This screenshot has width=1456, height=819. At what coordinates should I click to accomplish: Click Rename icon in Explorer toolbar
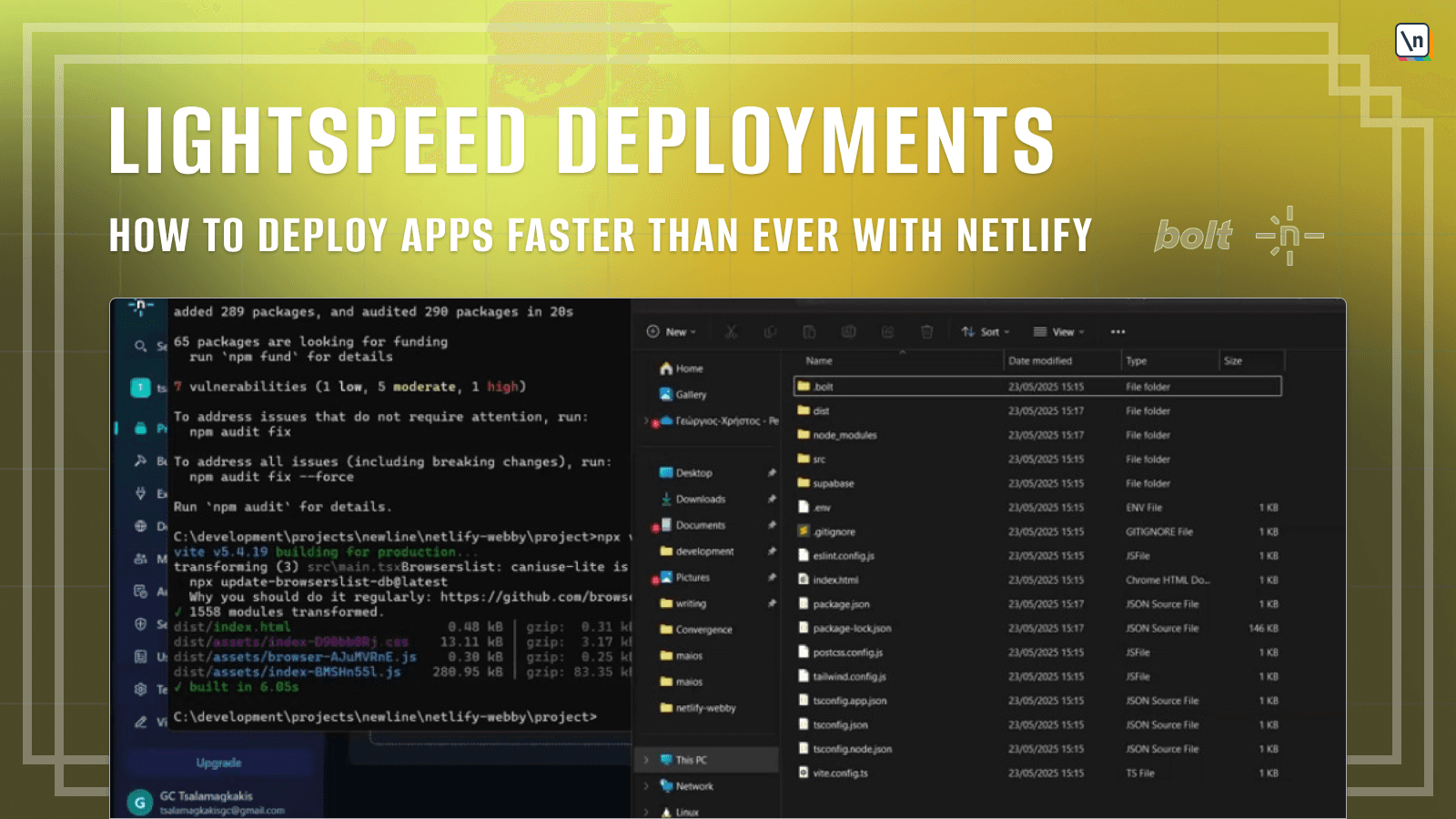(x=848, y=331)
